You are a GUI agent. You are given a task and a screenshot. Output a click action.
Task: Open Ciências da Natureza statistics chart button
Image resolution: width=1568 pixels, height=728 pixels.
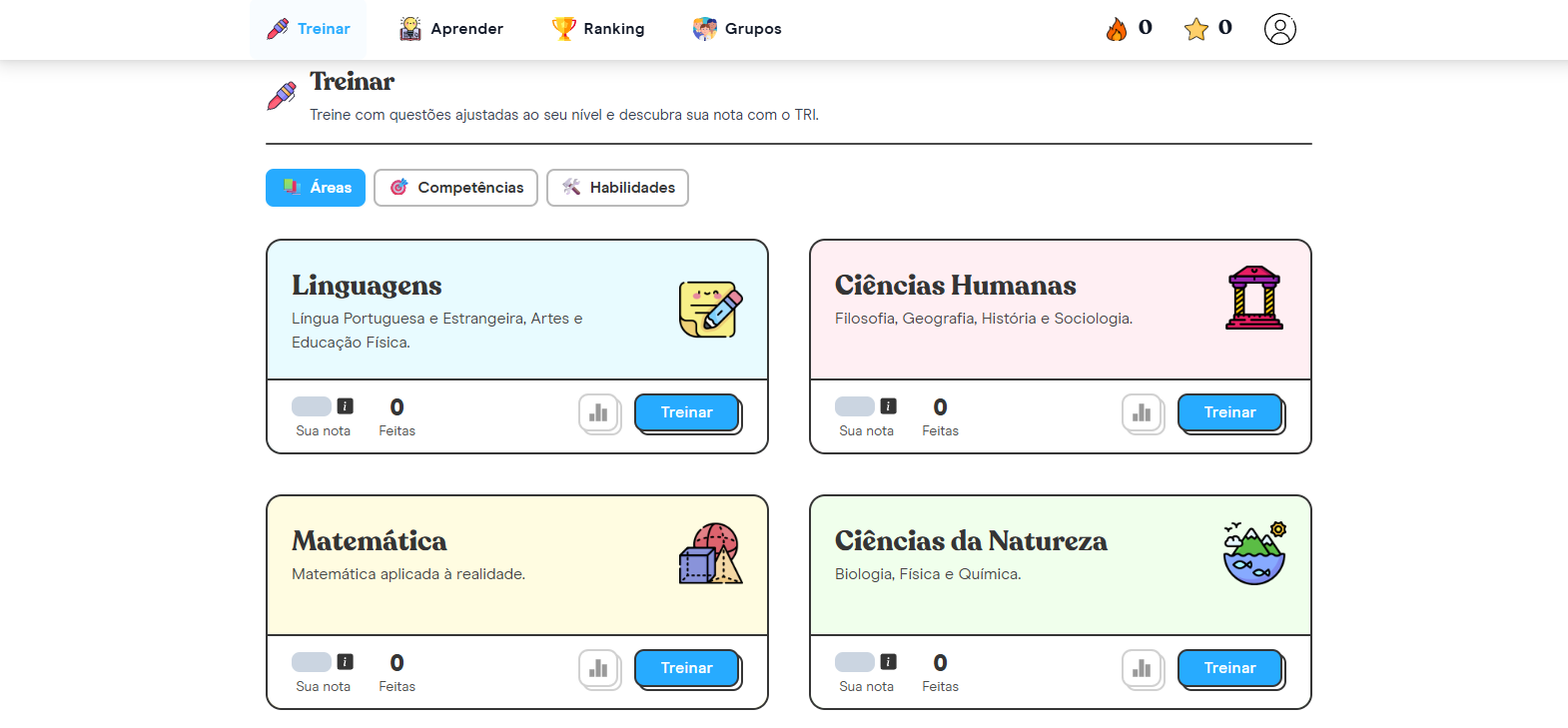click(1143, 669)
